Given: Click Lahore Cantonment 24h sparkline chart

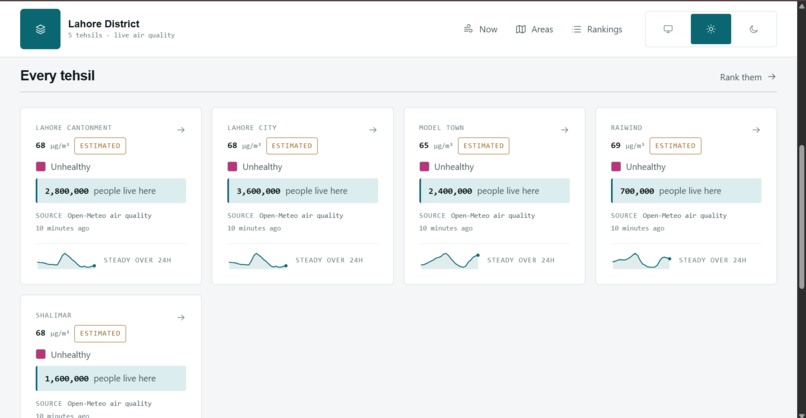Looking at the screenshot, I should [66, 261].
